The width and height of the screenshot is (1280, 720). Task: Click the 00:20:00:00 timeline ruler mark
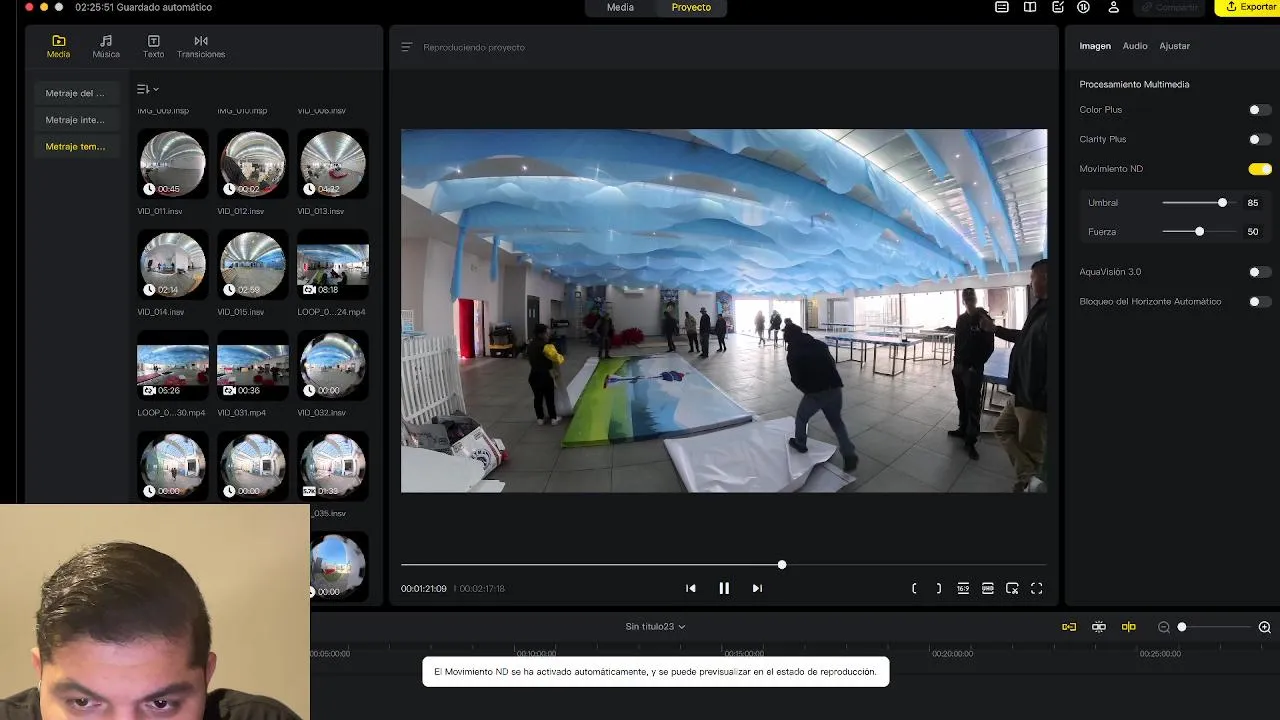(x=952, y=654)
